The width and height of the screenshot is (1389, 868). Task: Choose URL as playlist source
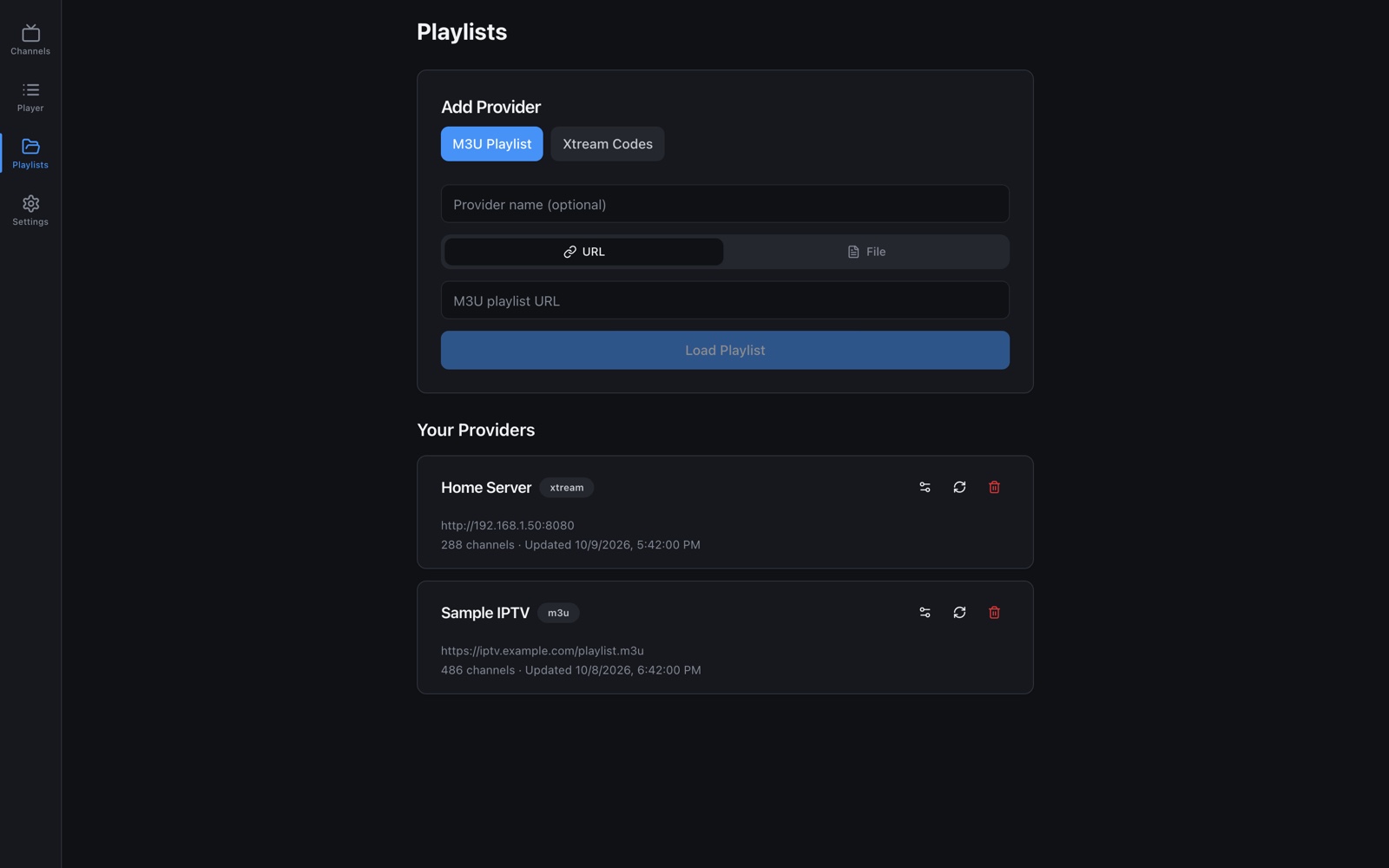click(584, 252)
